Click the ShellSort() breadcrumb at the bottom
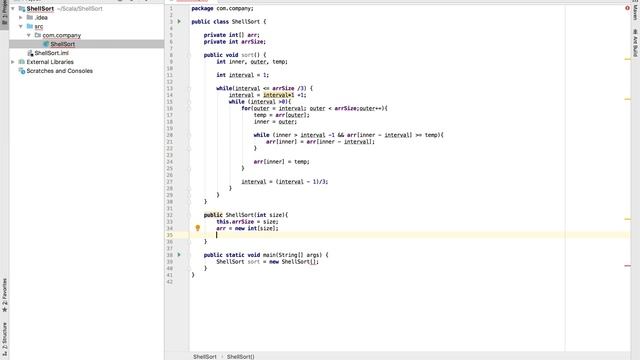 click(240, 357)
